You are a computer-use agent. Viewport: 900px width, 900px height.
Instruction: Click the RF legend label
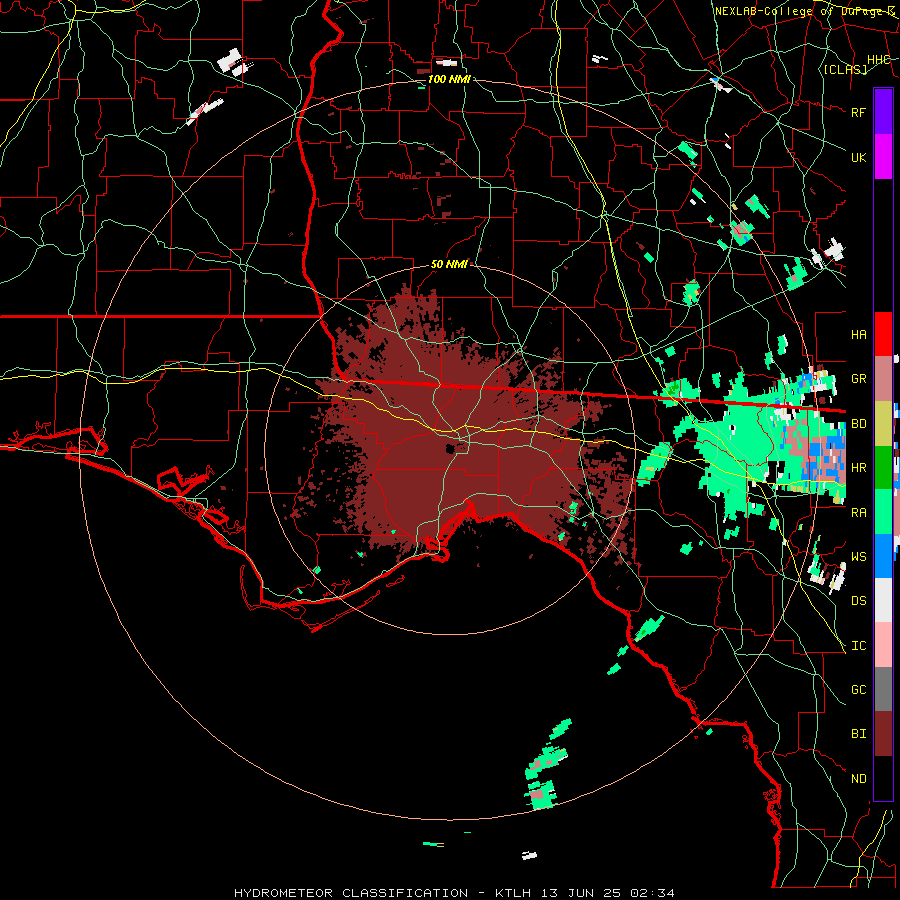point(858,112)
